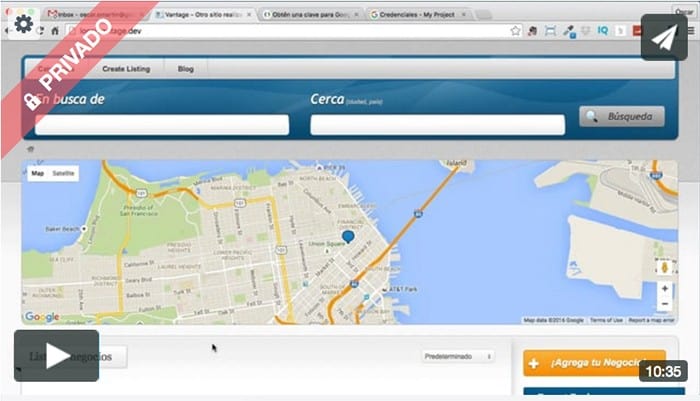The width and height of the screenshot is (700, 401).
Task: Click the Búsqueda search button
Action: [622, 117]
